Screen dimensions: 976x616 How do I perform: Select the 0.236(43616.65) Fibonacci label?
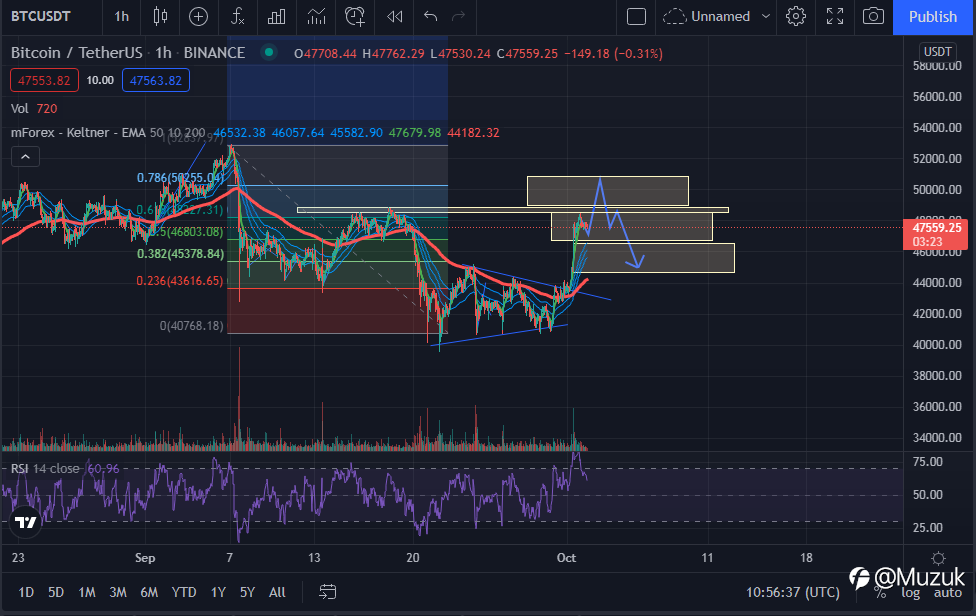point(179,281)
